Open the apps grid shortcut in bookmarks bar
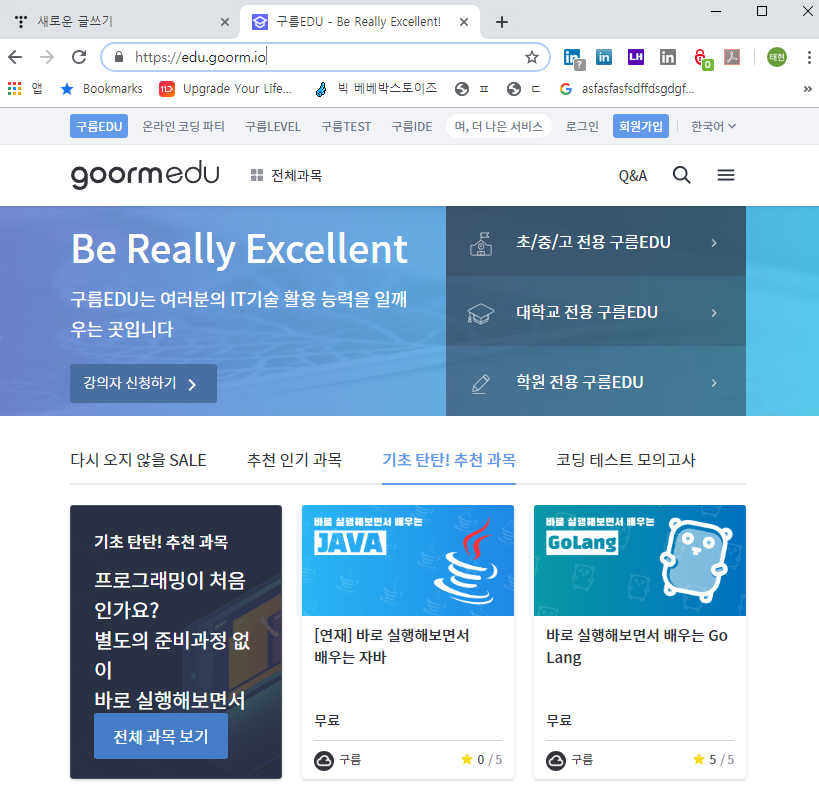Screen dimensions: 819x791 [x=15, y=89]
